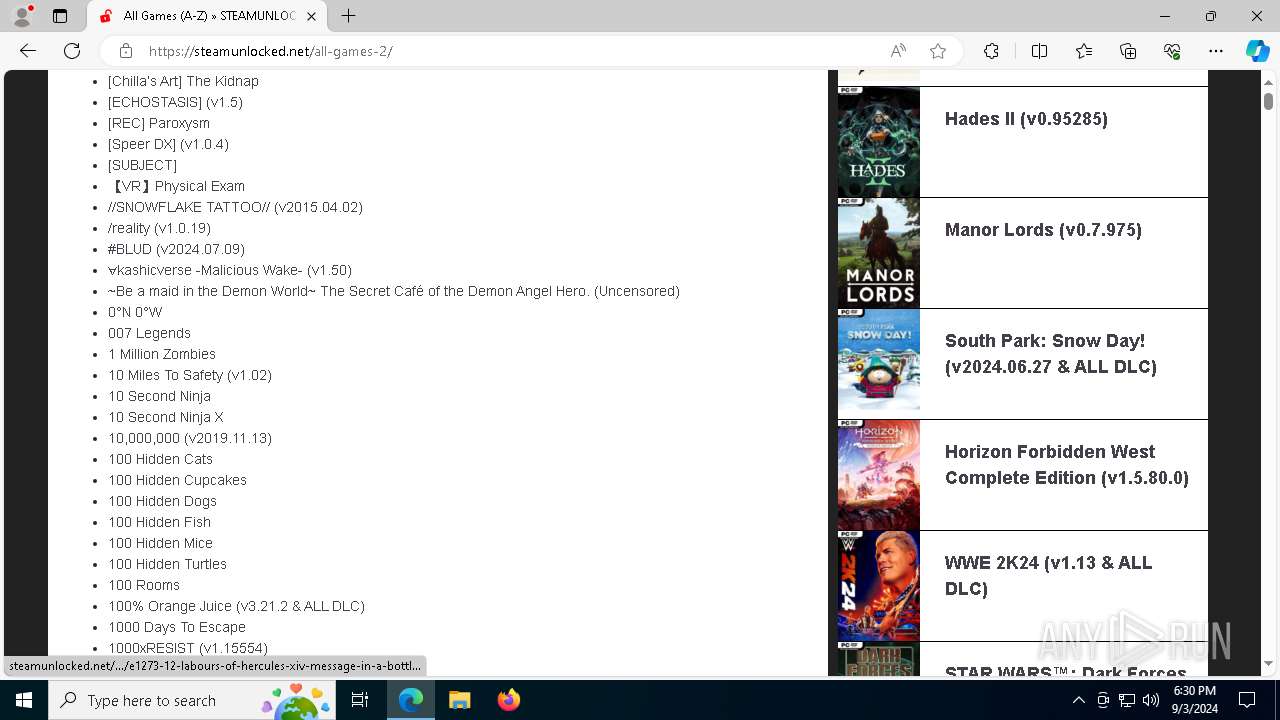View site information lock icon
The height and width of the screenshot is (720, 1280).
click(x=126, y=51)
